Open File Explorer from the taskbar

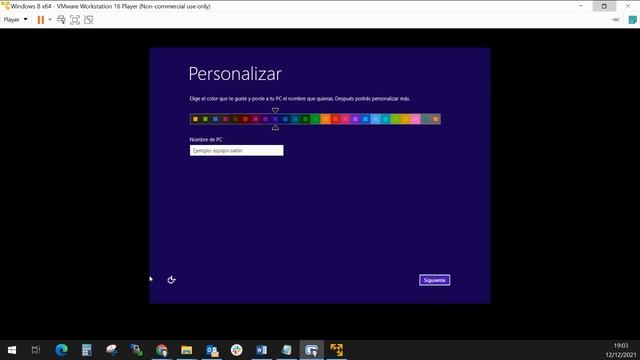[187, 350]
